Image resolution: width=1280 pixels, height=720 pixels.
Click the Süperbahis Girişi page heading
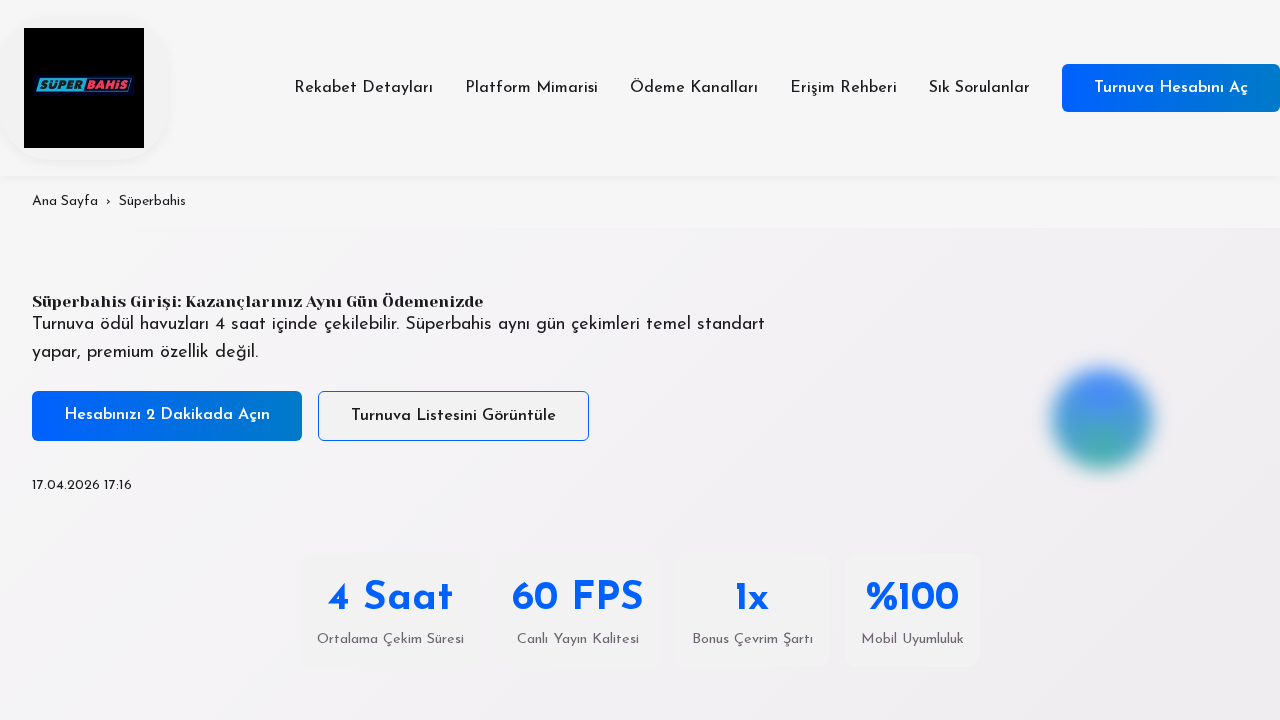click(x=257, y=301)
